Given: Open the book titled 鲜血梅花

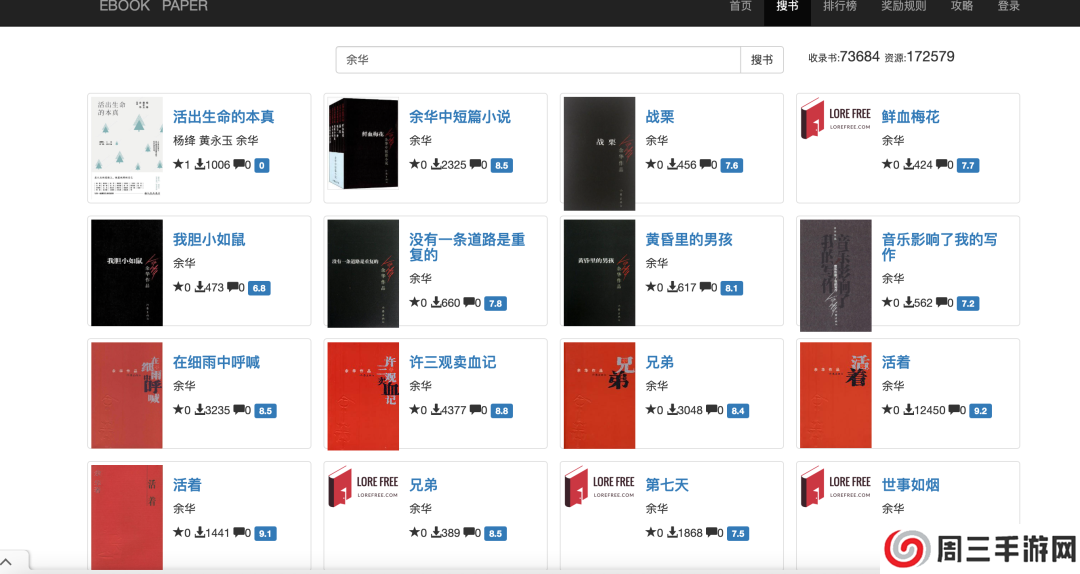Looking at the screenshot, I should tap(910, 116).
